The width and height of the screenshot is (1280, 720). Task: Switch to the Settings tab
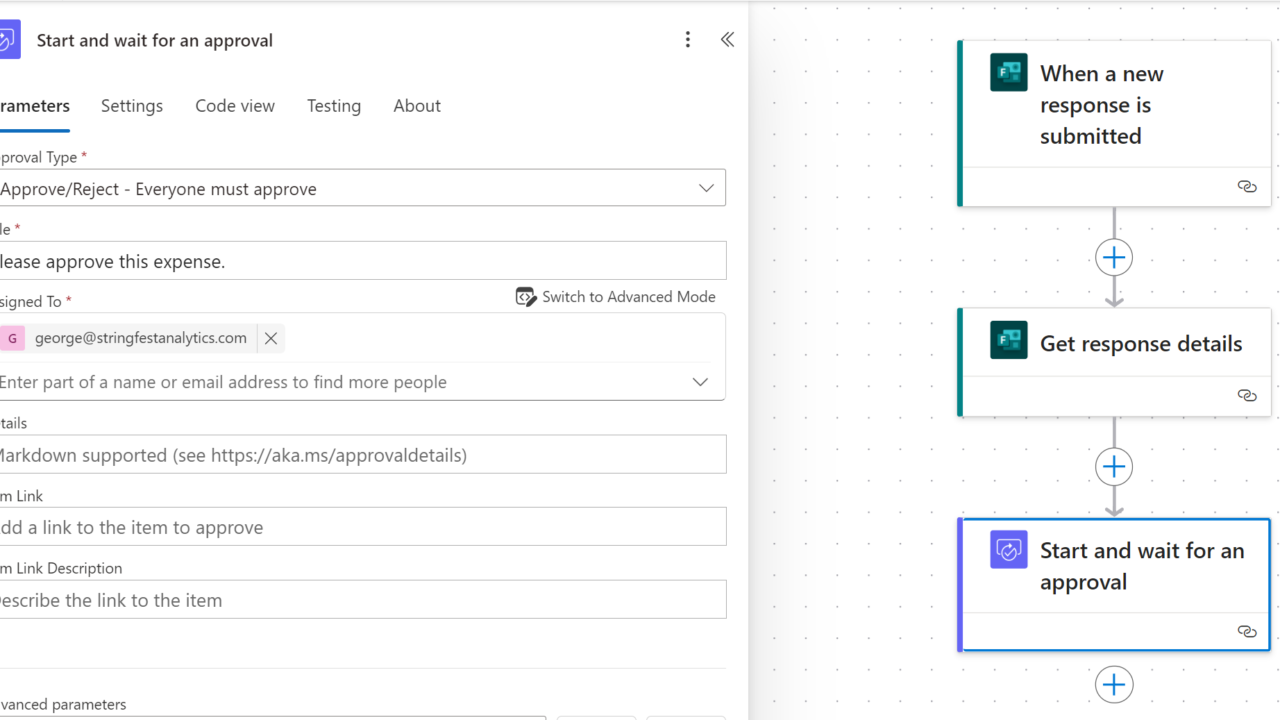[132, 106]
